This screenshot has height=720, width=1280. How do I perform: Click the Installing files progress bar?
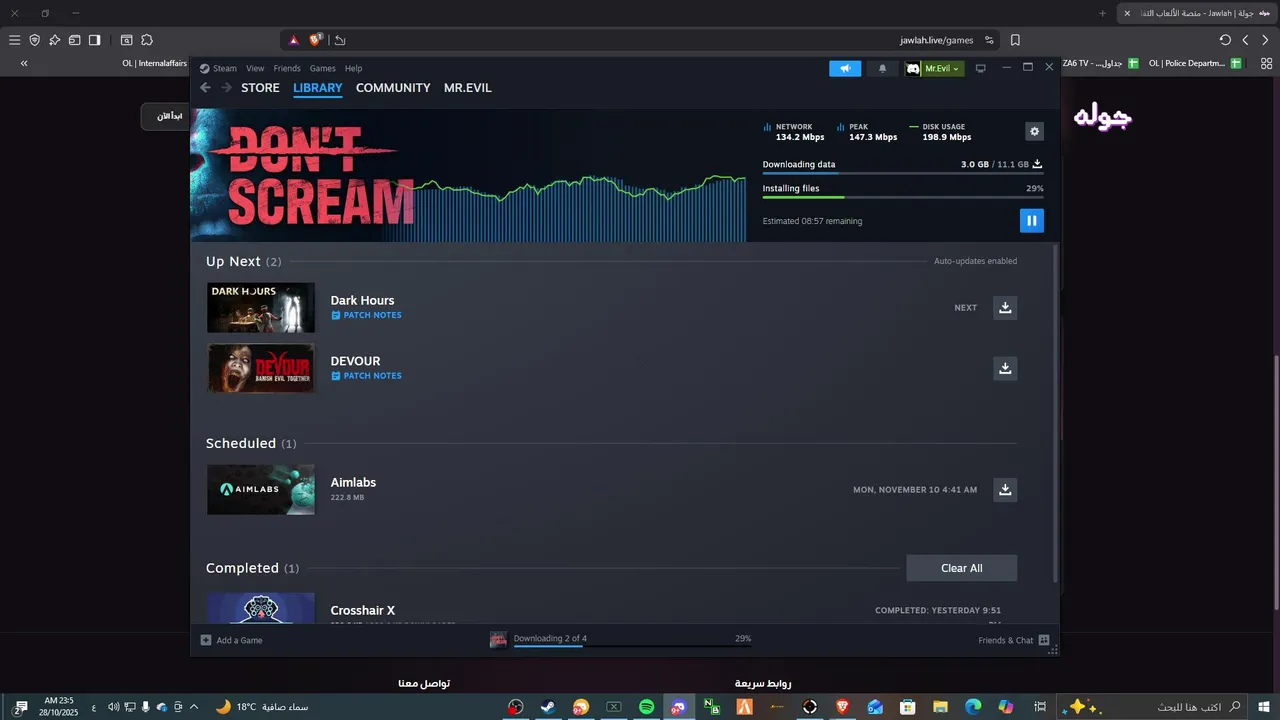903,197
